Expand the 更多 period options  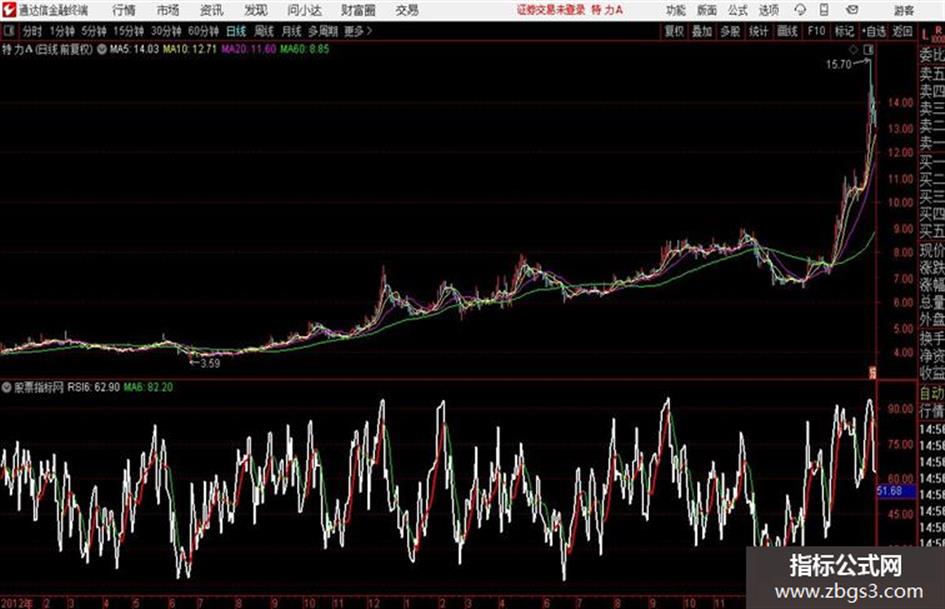click(x=359, y=31)
